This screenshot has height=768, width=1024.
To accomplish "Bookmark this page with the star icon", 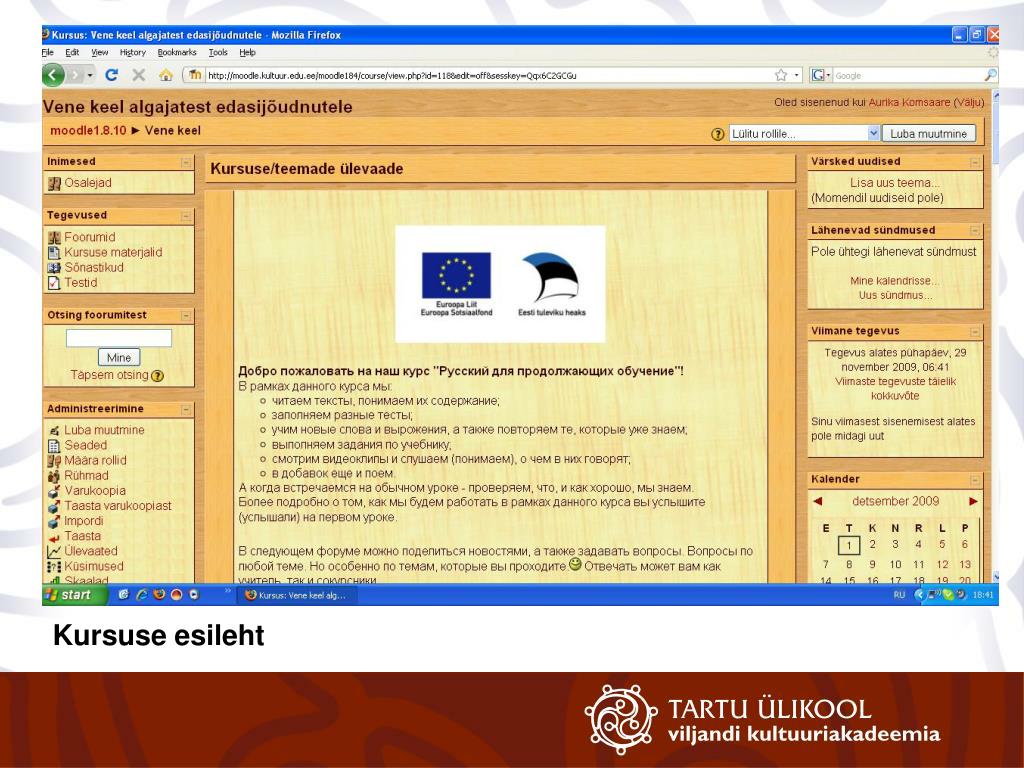I will tap(780, 75).
